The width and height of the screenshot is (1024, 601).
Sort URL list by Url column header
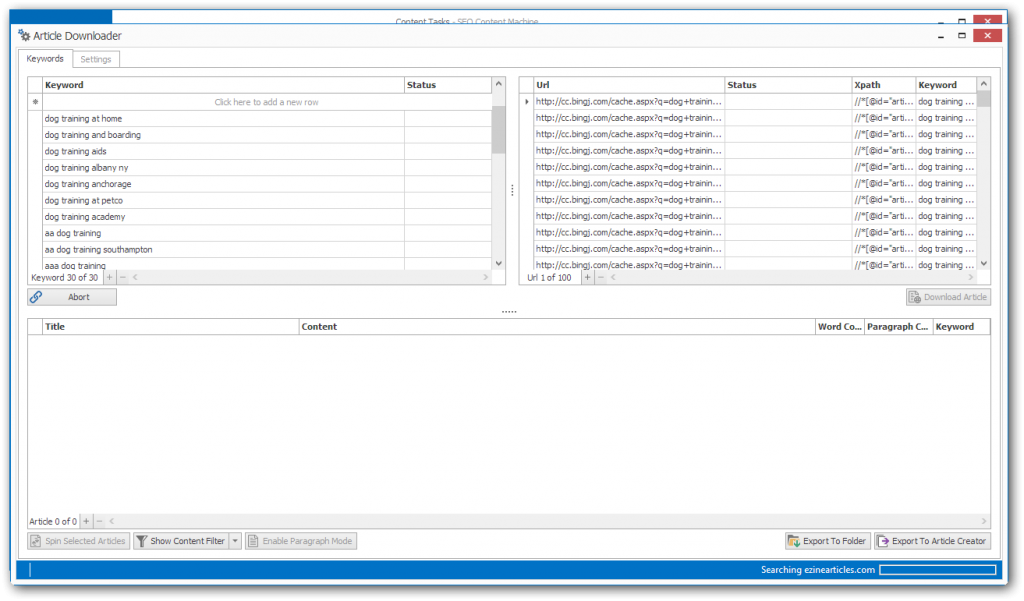pos(629,85)
